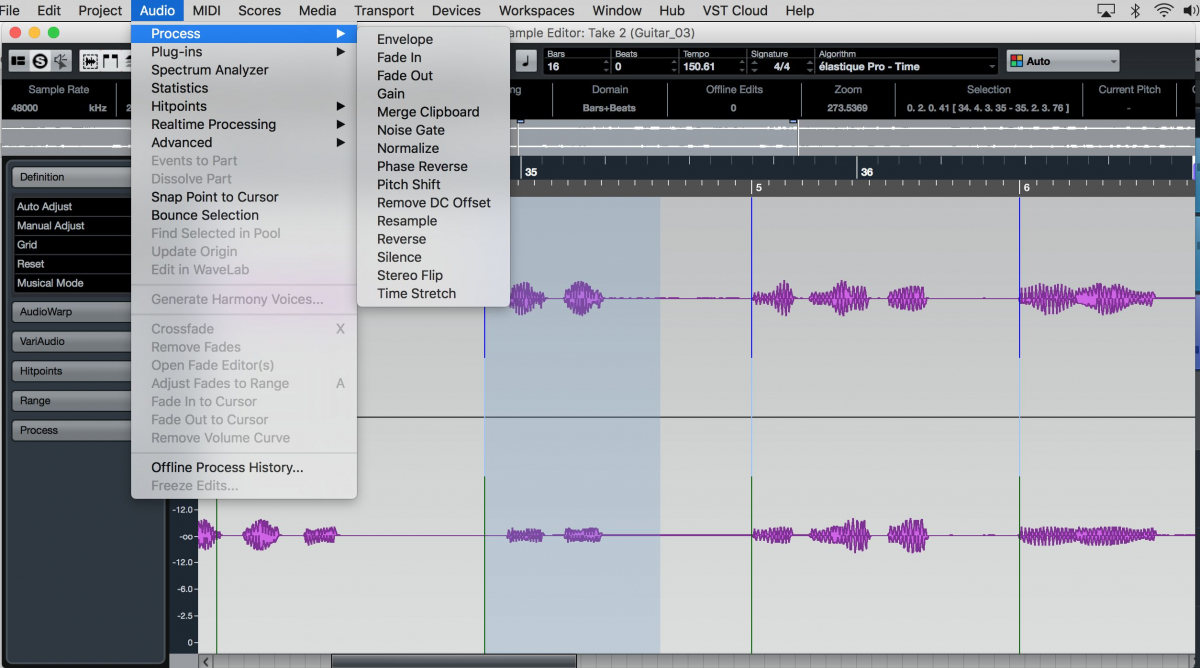Click the Musical Mode note icon

click(526, 62)
